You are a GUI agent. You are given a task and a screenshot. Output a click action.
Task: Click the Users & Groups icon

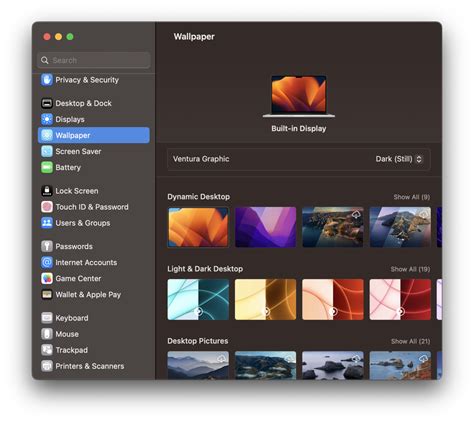[47, 223]
